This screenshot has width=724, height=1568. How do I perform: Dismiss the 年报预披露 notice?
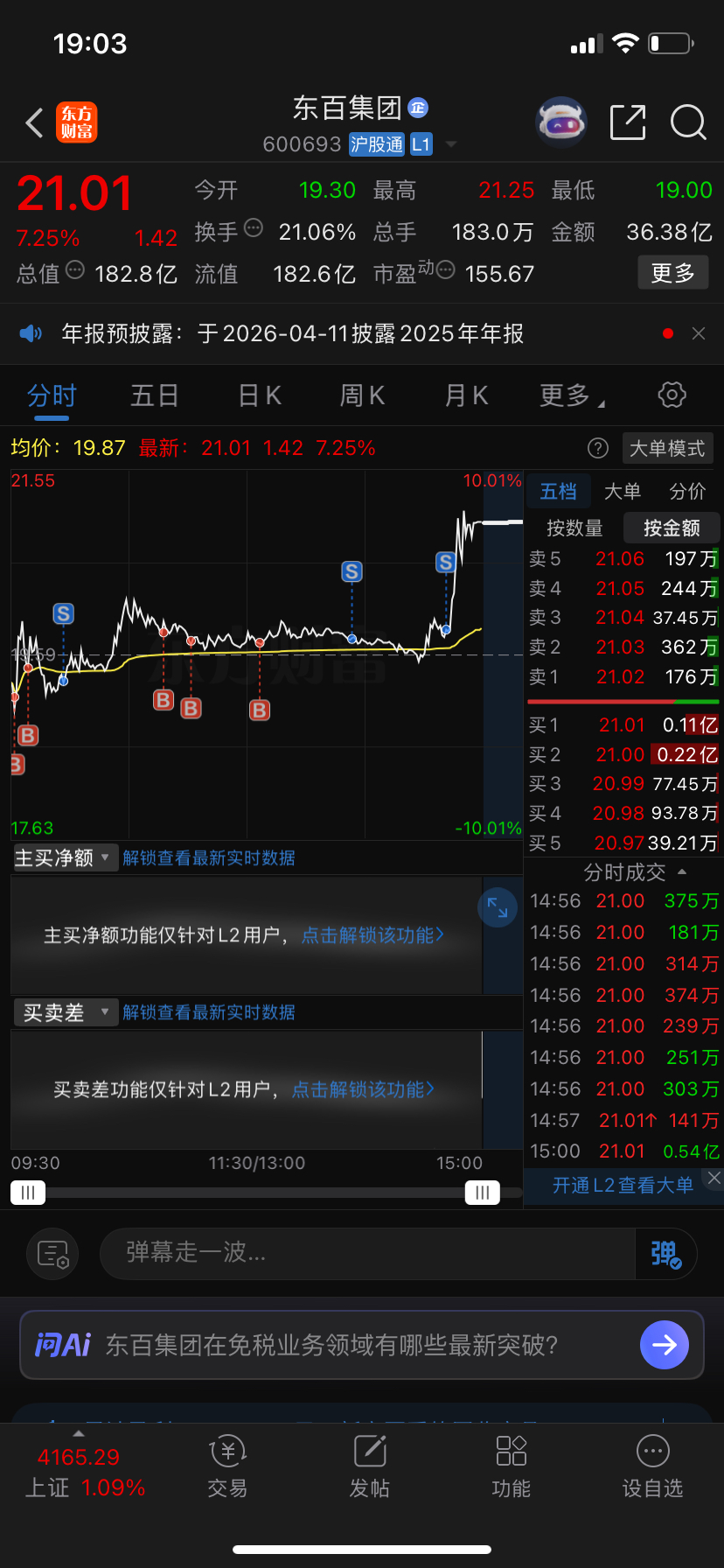coord(699,333)
